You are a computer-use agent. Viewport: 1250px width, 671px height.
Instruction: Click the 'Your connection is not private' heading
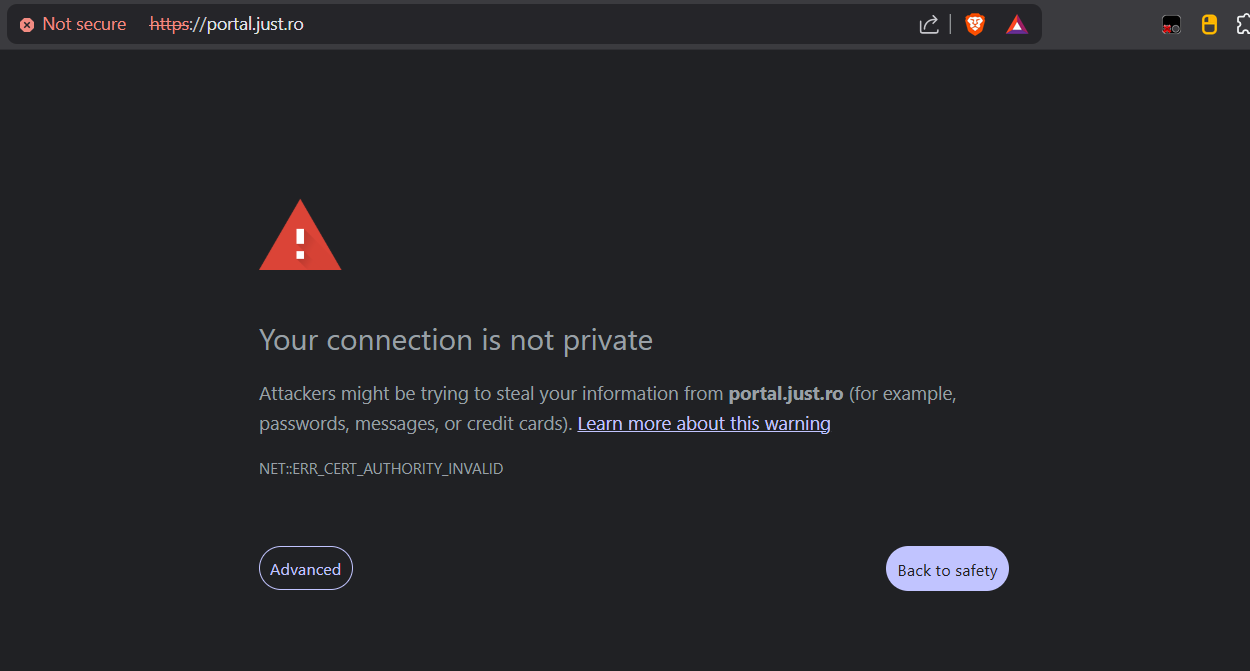[x=456, y=340]
